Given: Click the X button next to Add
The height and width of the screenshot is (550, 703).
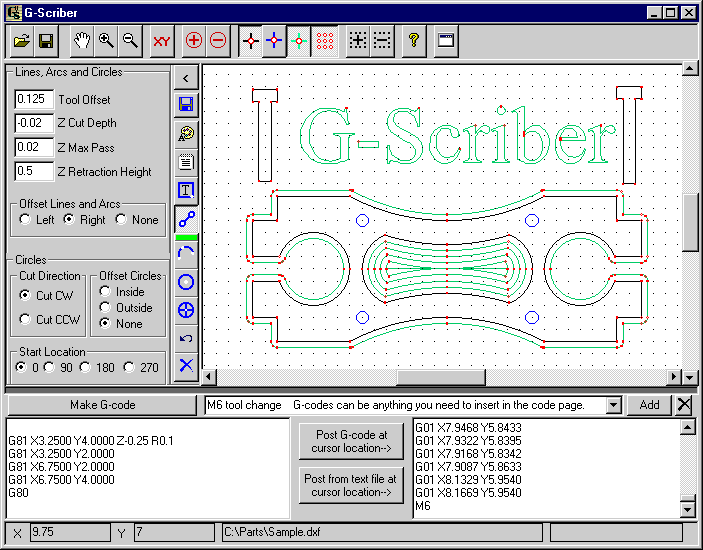Looking at the screenshot, I should point(684,405).
